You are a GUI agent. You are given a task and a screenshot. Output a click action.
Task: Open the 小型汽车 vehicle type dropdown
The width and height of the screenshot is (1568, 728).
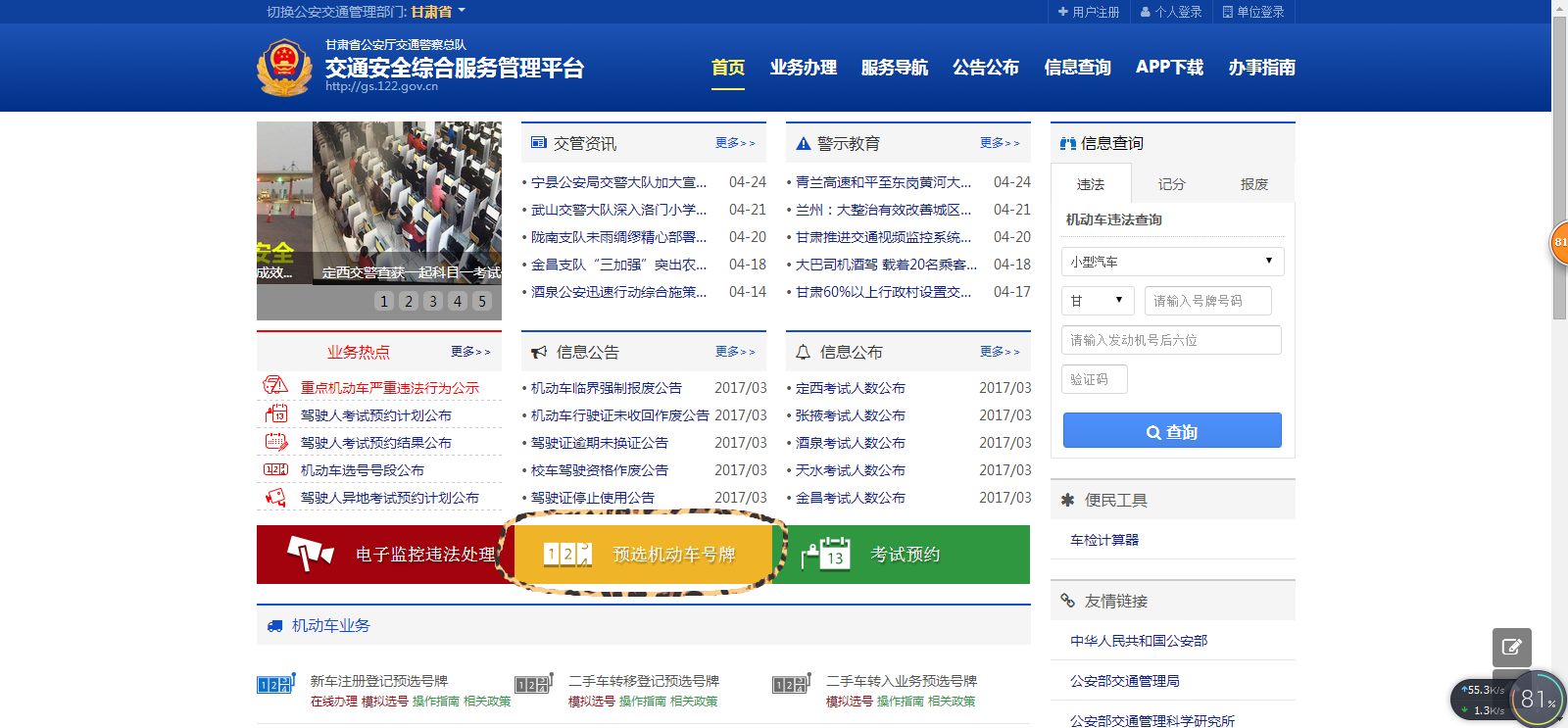pyautogui.click(x=1172, y=262)
